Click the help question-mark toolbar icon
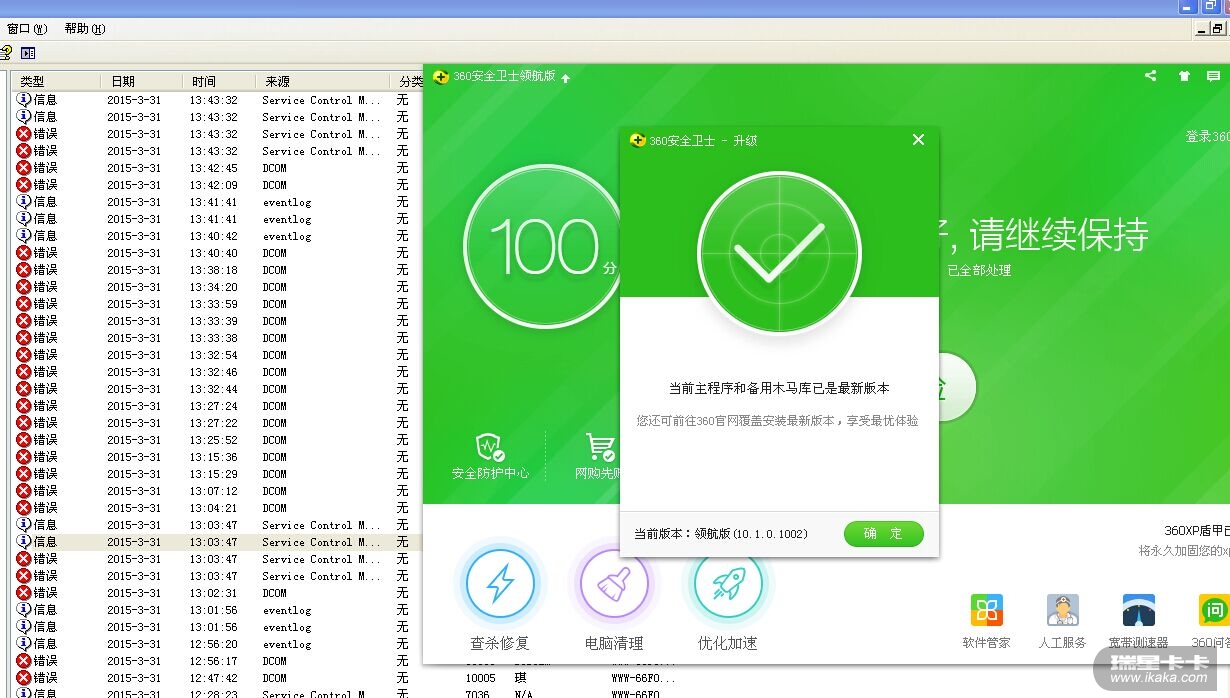Image resolution: width=1230 pixels, height=698 pixels. (x=6, y=53)
